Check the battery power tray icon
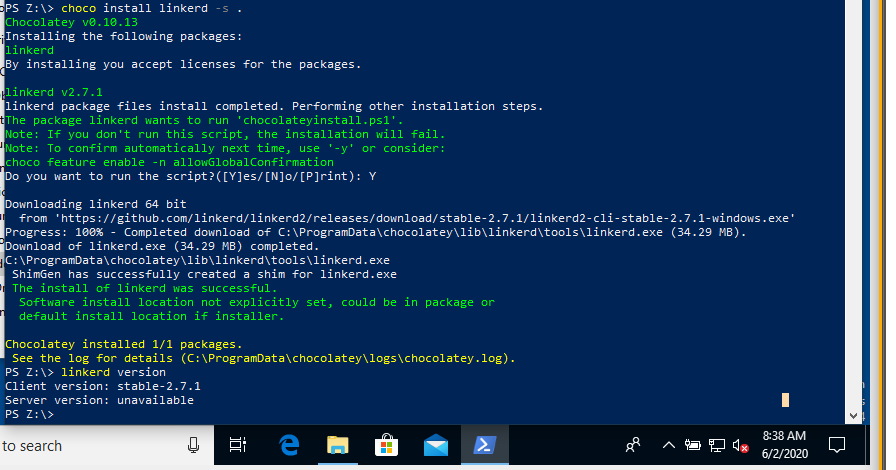Screen dimensions: 896x470 tap(693, 445)
